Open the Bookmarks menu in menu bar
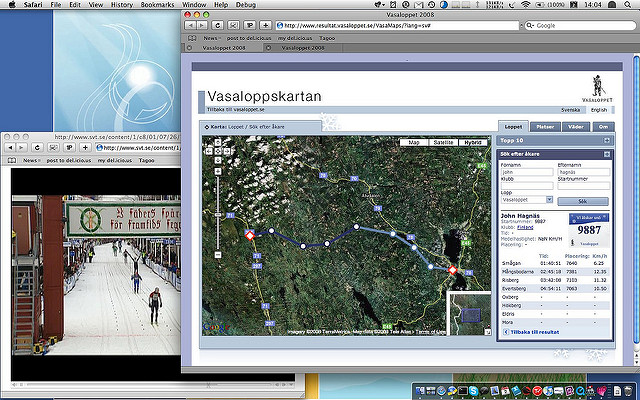Image resolution: width=640 pixels, height=400 pixels. coord(157,5)
